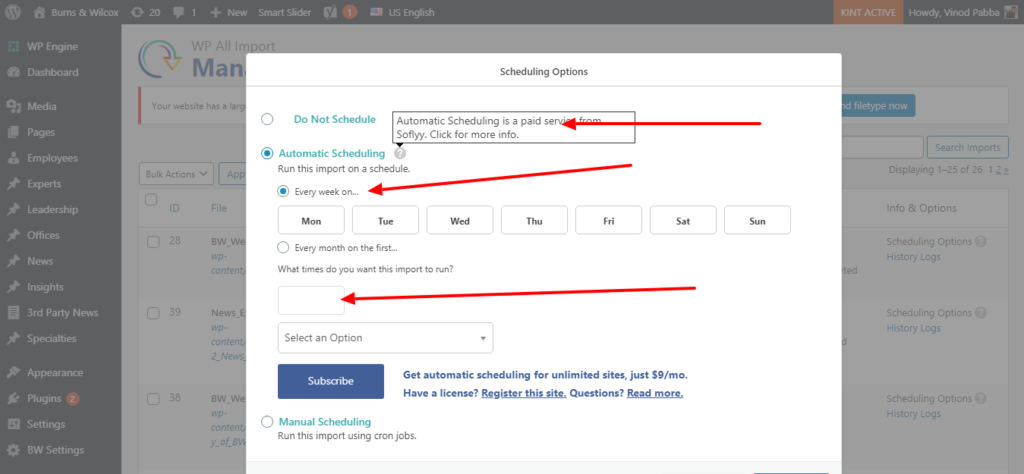Image resolution: width=1024 pixels, height=474 pixels.
Task: Click the import run time input field
Action: click(x=311, y=300)
